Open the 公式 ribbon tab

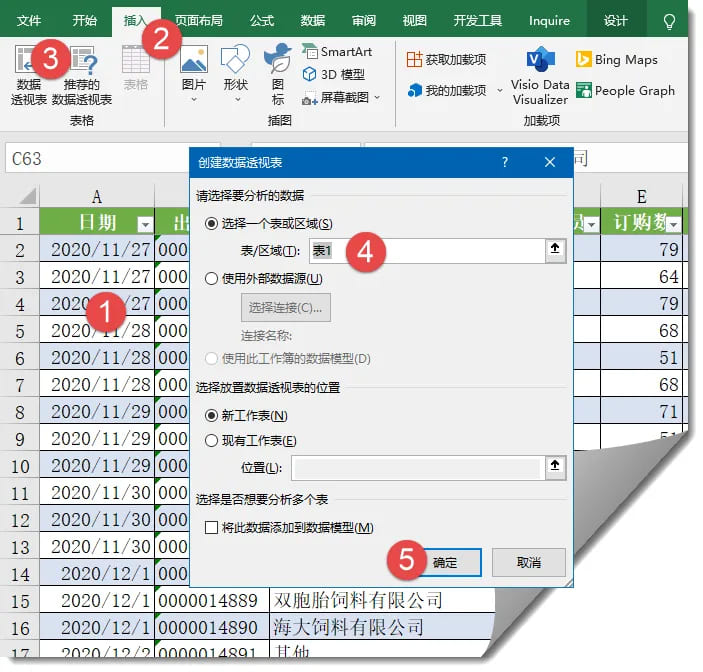(262, 20)
